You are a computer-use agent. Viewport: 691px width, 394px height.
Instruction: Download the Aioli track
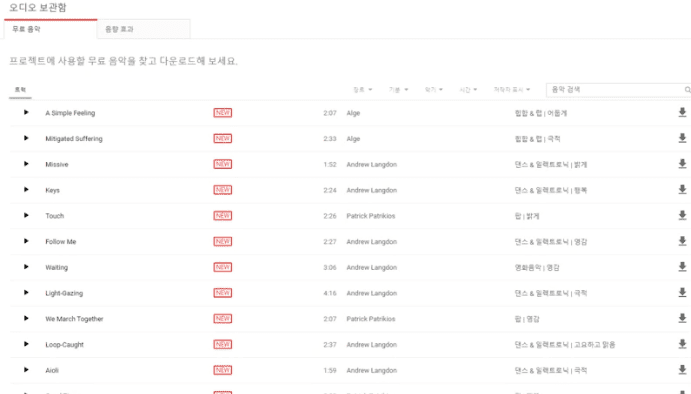682,370
